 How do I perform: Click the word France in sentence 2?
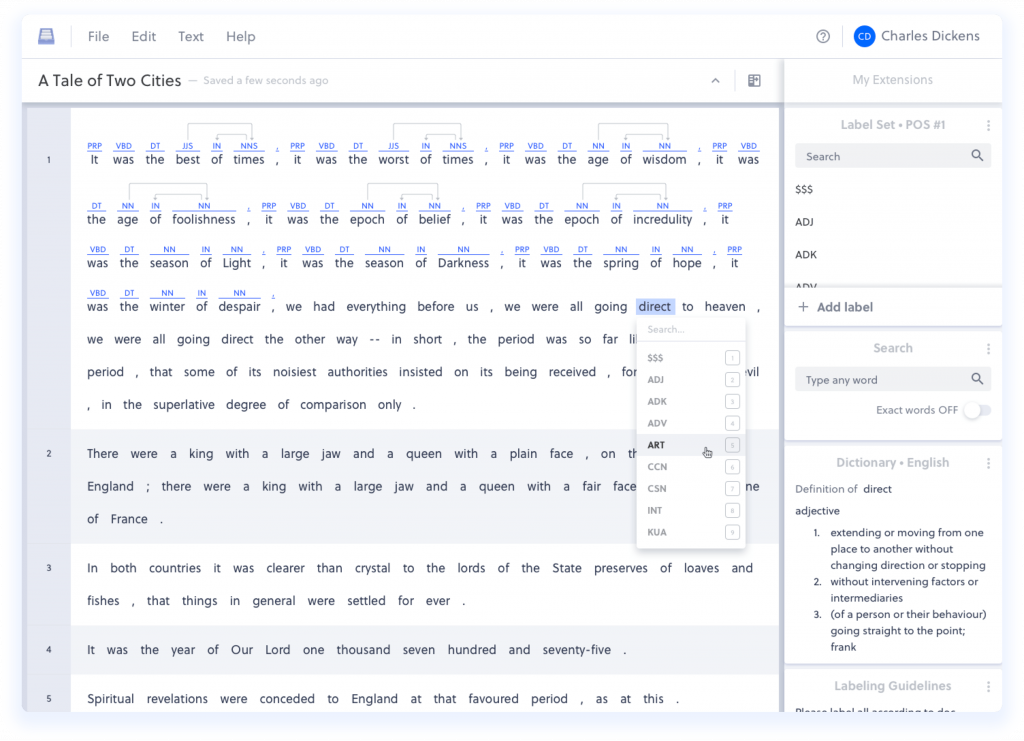[129, 519]
